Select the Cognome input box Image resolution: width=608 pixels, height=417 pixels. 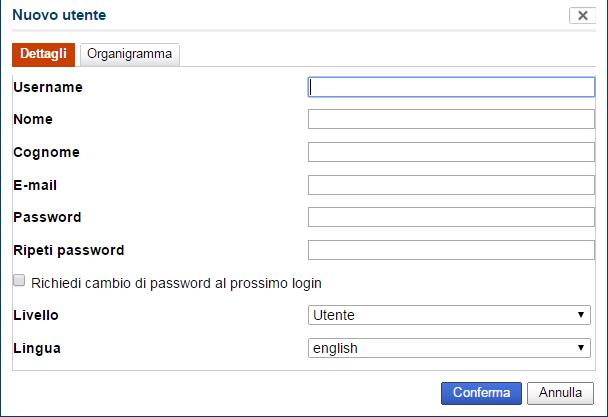click(451, 153)
